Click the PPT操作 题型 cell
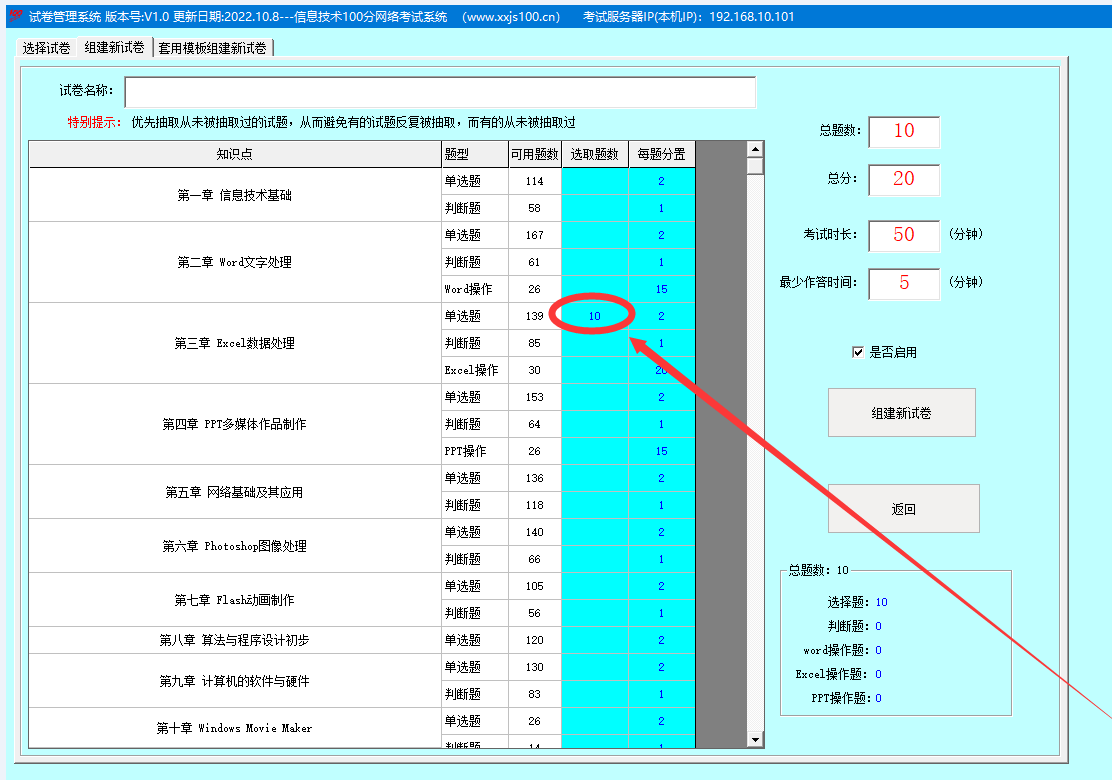The width and height of the screenshot is (1112, 780). click(x=475, y=451)
